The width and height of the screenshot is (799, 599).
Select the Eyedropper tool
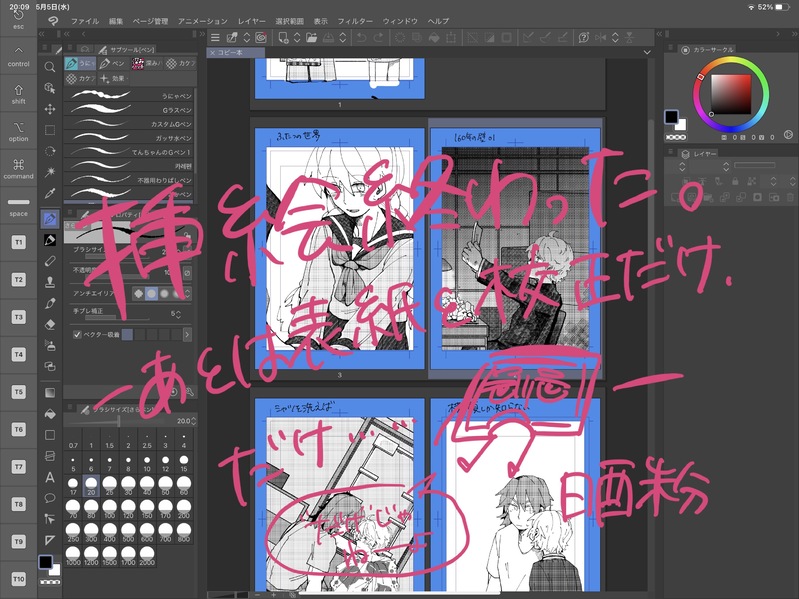49,193
